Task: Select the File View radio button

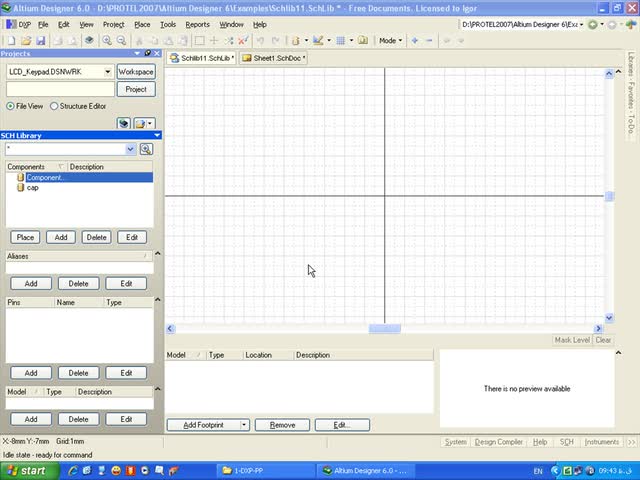Action: [x=11, y=105]
